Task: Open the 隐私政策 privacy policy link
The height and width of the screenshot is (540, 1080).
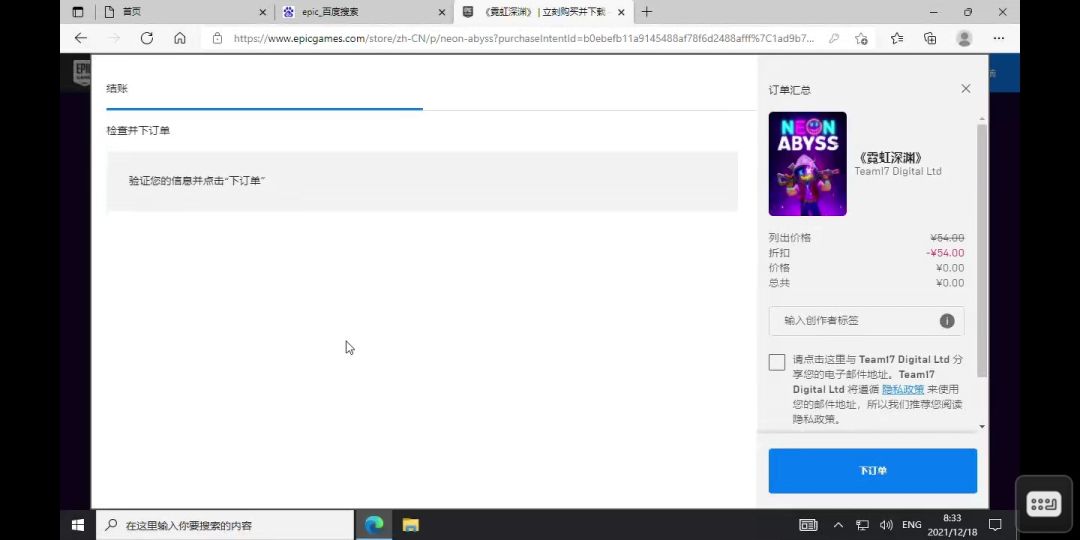Action: [x=903, y=389]
